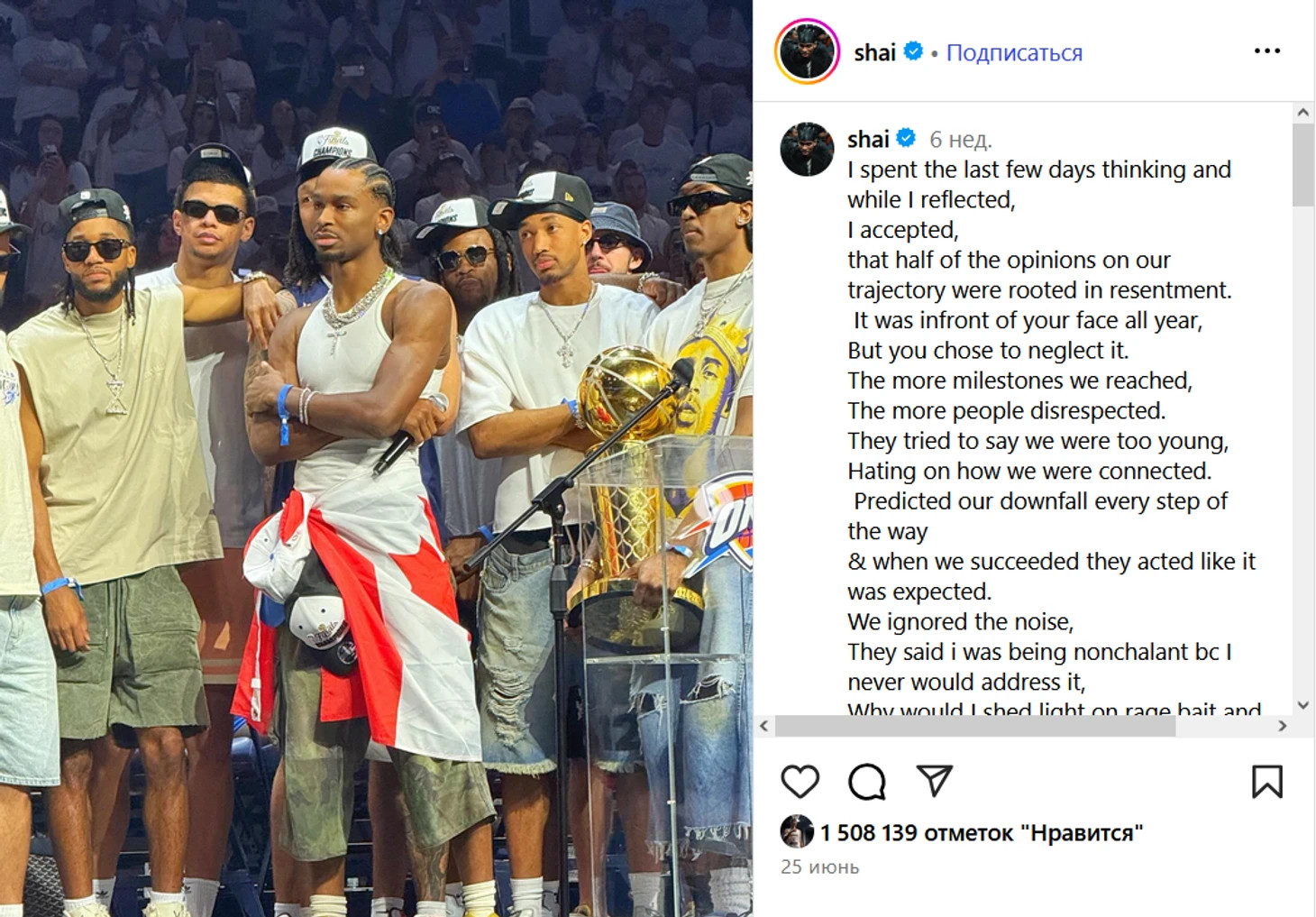Click vertical scrollbar down arrow
1316x917 pixels.
tap(1302, 705)
